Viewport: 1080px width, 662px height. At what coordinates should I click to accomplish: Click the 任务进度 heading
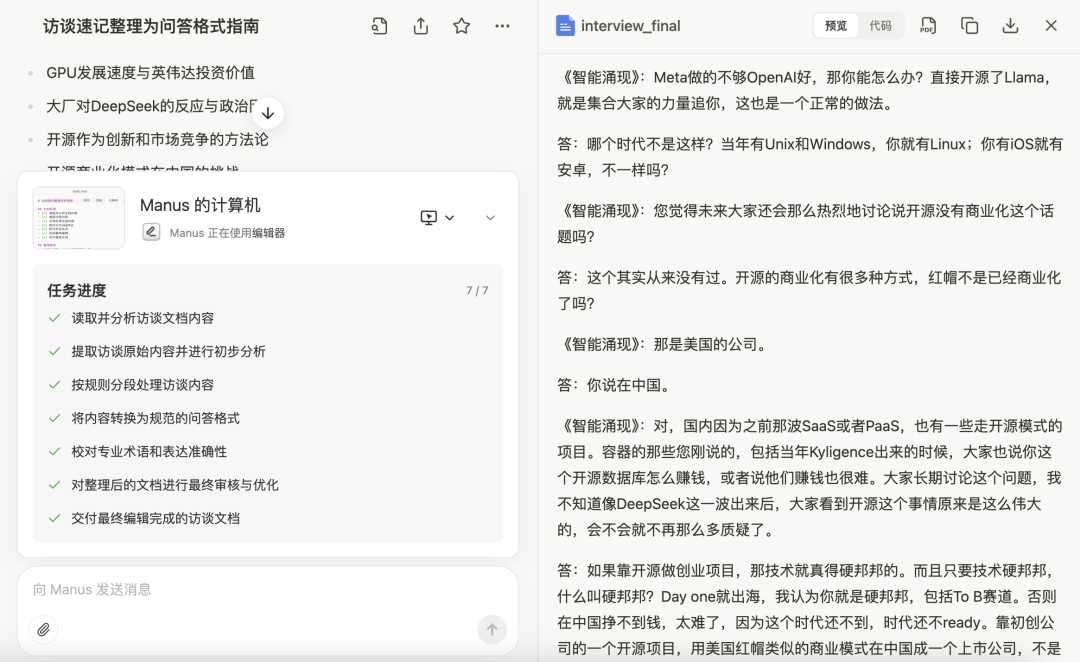[76, 291]
